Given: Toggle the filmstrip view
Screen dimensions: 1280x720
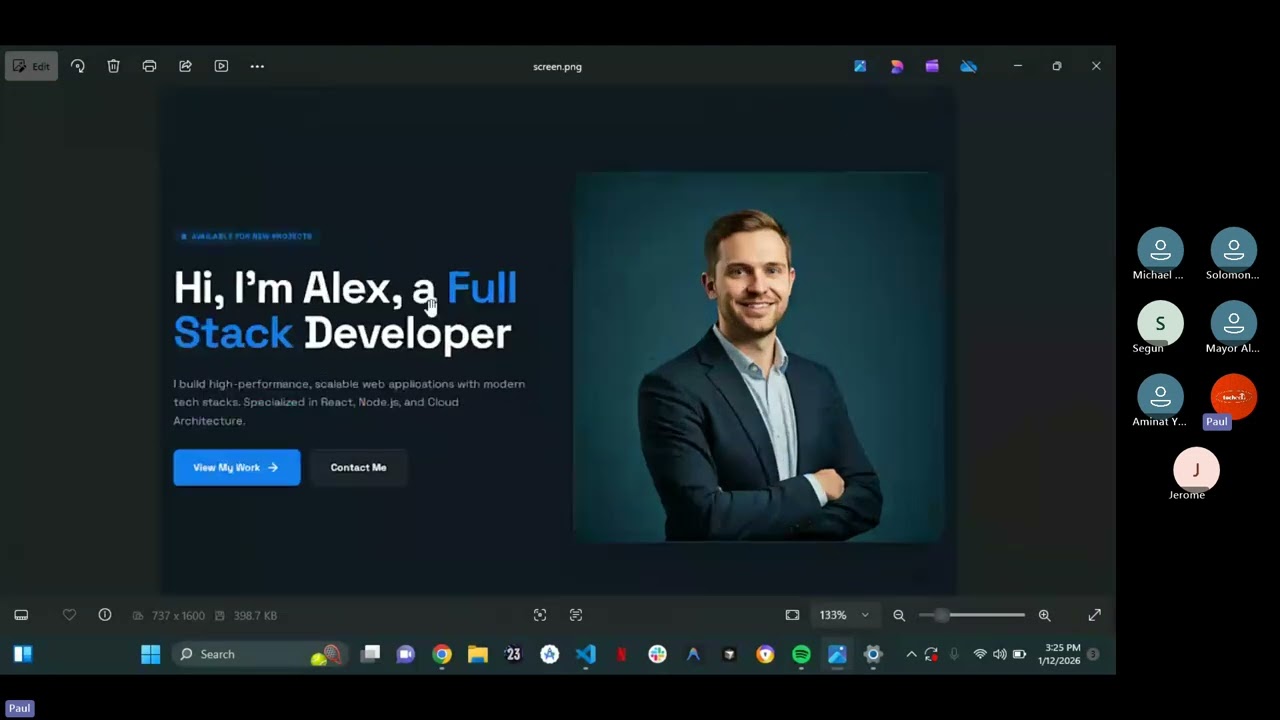Looking at the screenshot, I should pyautogui.click(x=21, y=615).
